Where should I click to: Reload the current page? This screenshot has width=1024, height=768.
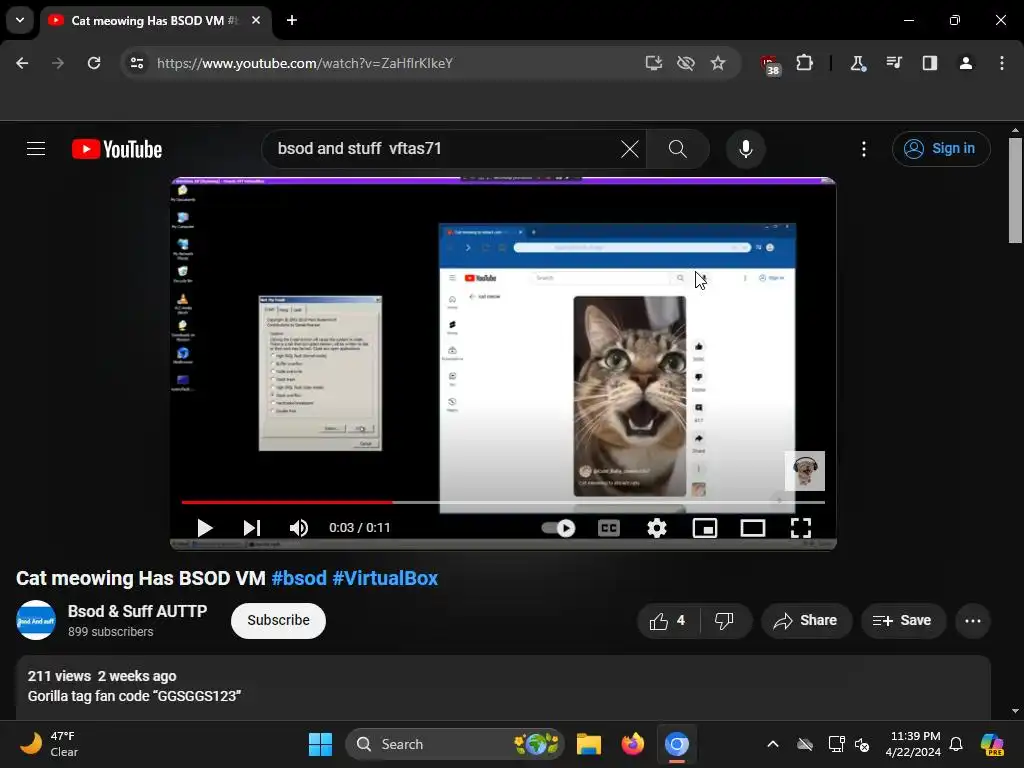tap(94, 63)
